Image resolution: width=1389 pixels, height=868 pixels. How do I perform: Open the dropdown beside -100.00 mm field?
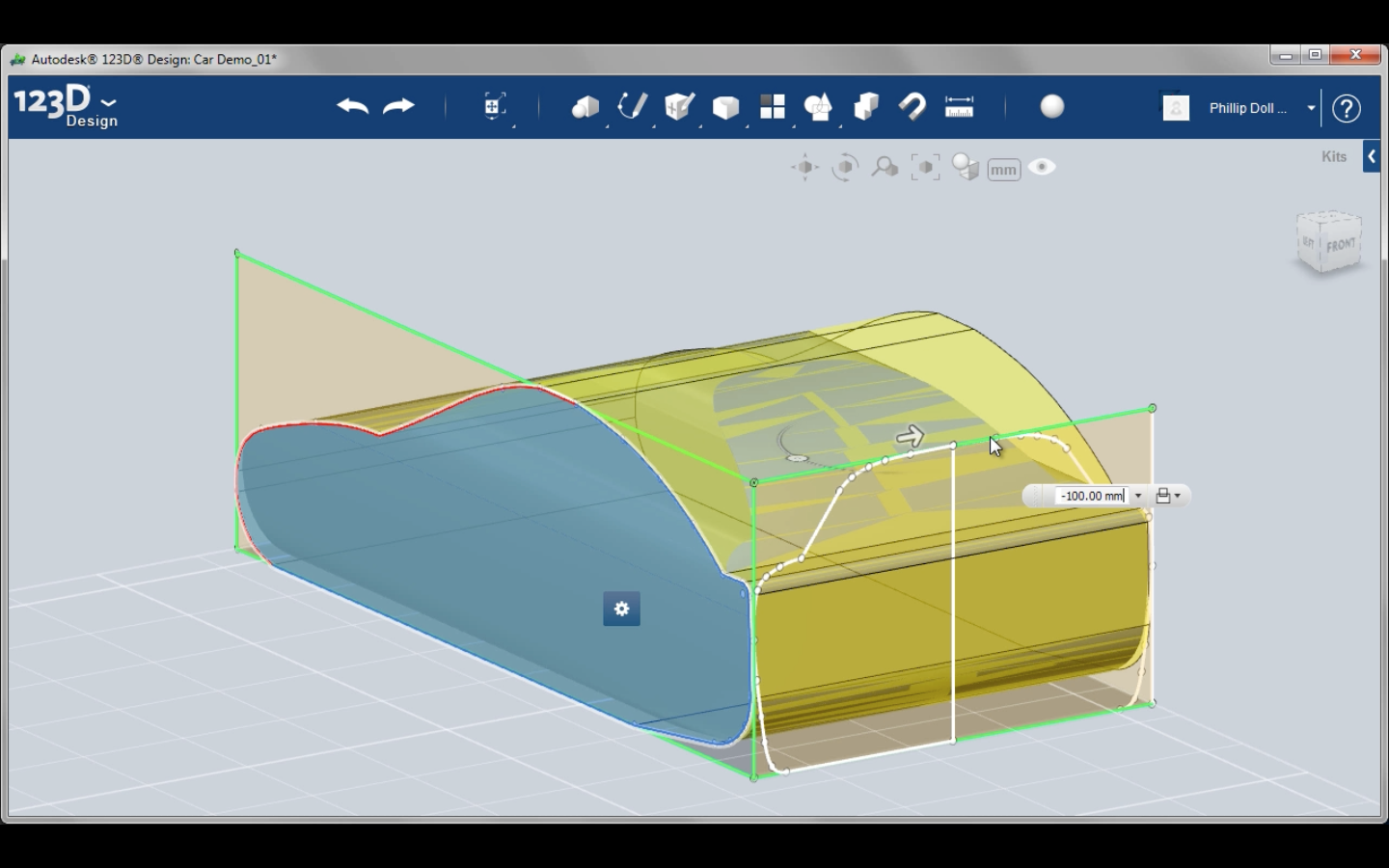pos(1139,495)
